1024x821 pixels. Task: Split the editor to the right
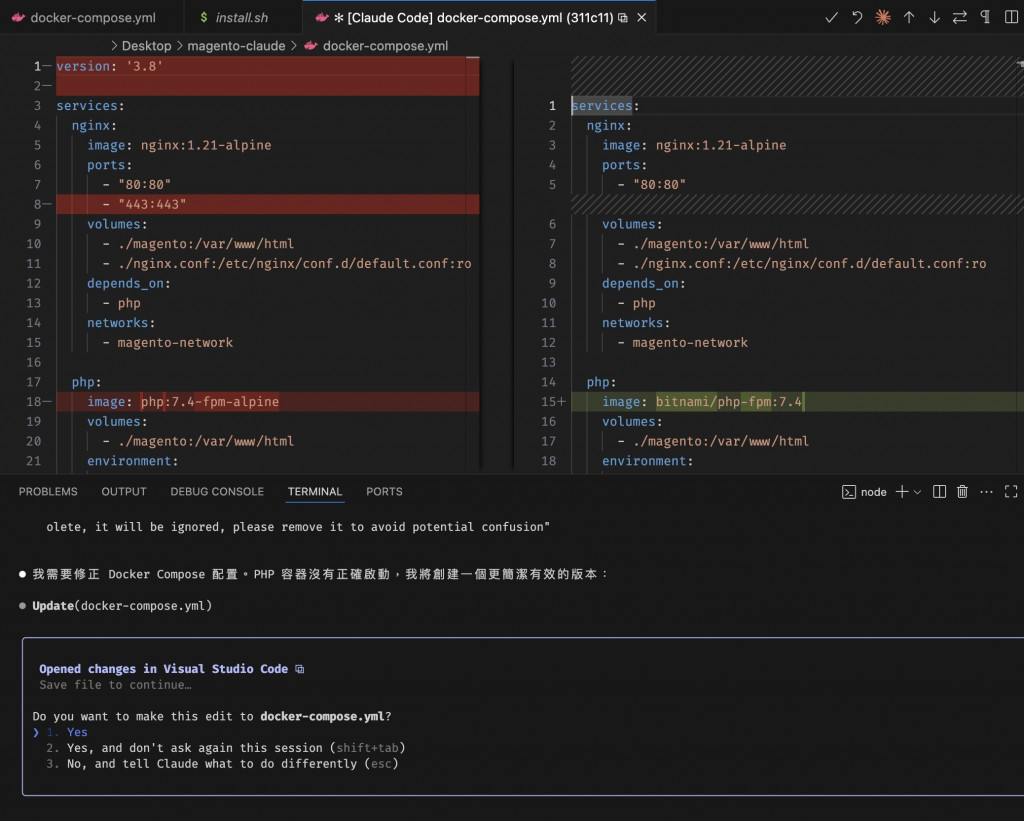(x=1011, y=18)
